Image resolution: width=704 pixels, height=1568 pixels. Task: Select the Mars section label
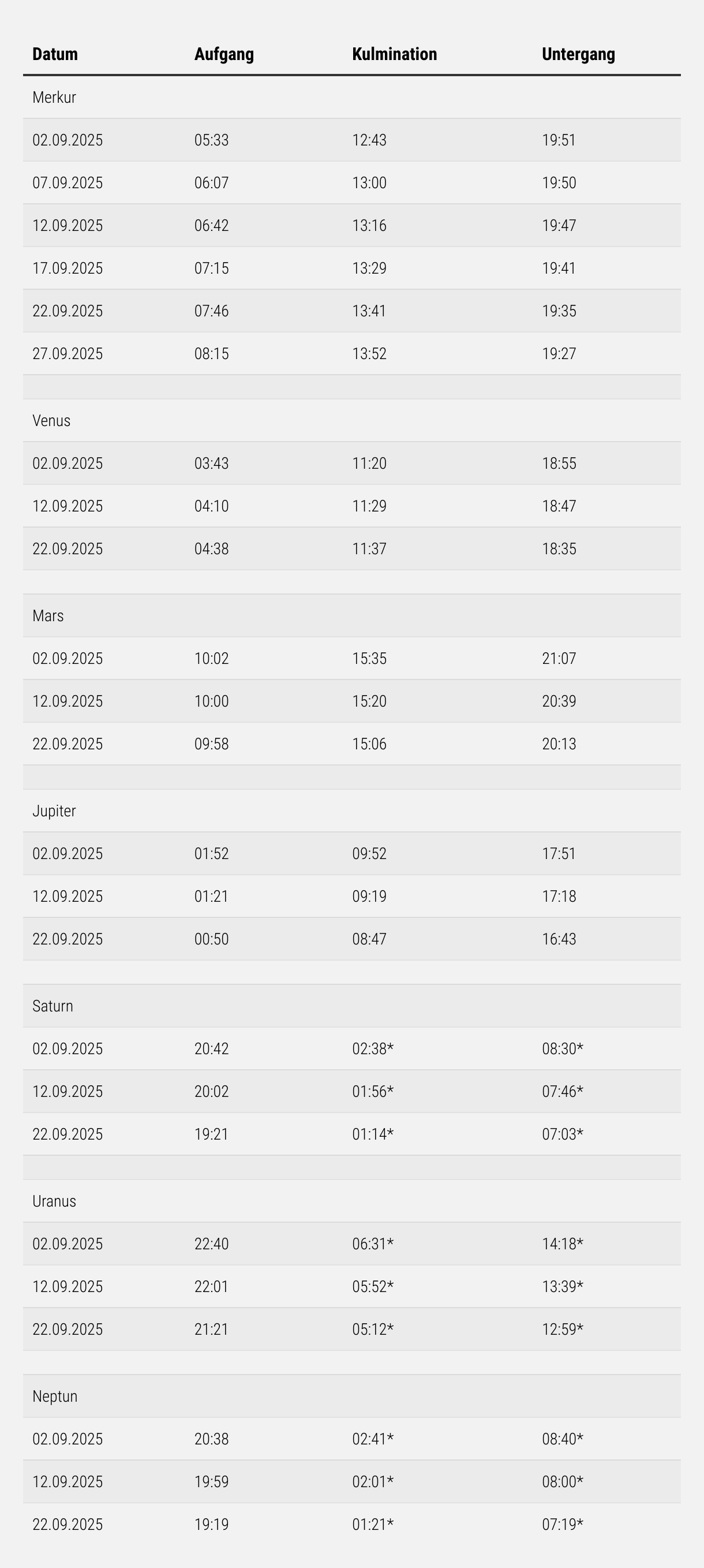(x=48, y=615)
